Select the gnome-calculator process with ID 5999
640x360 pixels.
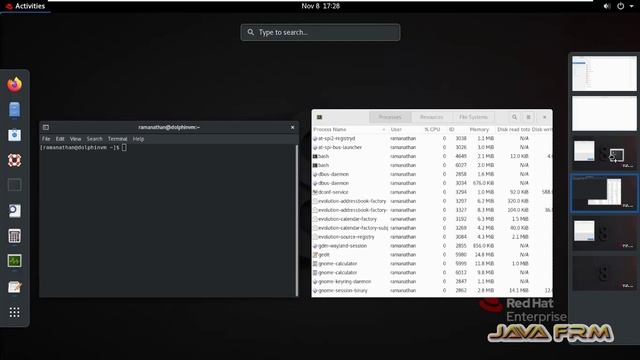click(432, 264)
